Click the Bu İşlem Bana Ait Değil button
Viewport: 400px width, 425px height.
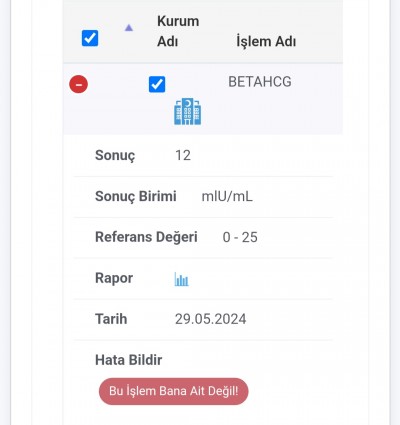coord(174,391)
